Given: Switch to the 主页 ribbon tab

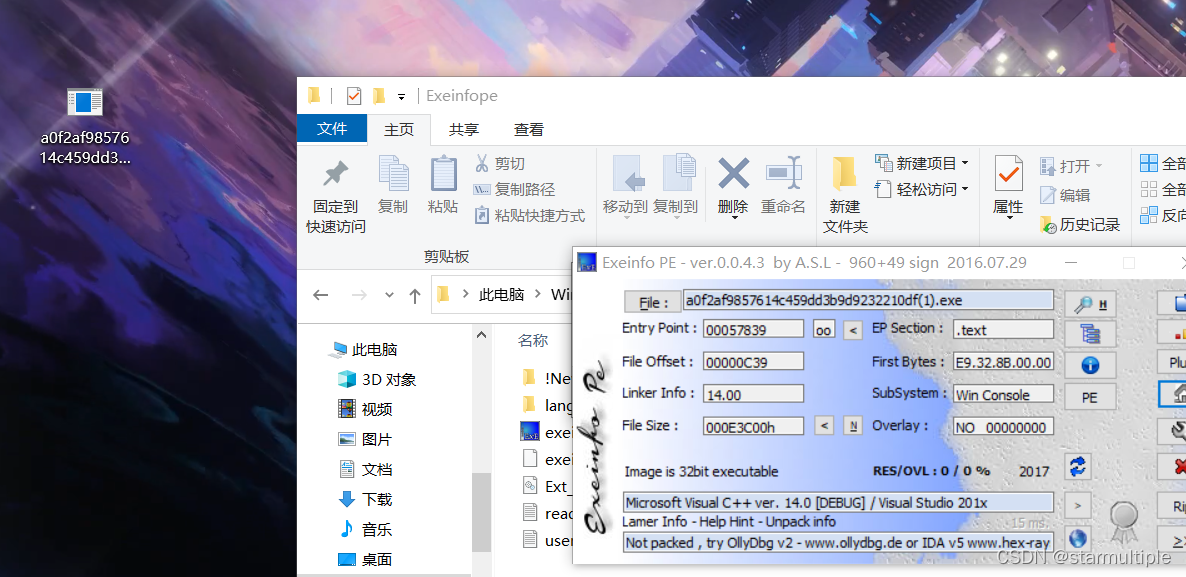Looking at the screenshot, I should point(399,129).
